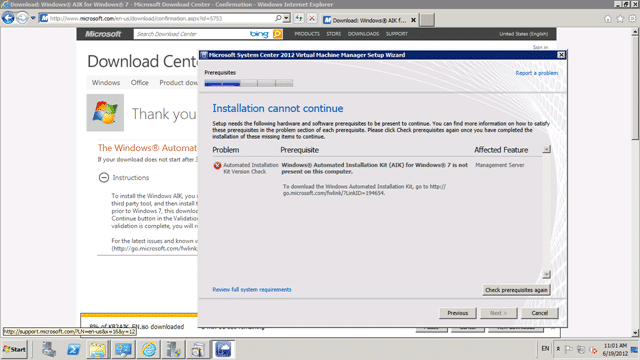
Task: Open Favorites star icon
Action: click(620, 19)
